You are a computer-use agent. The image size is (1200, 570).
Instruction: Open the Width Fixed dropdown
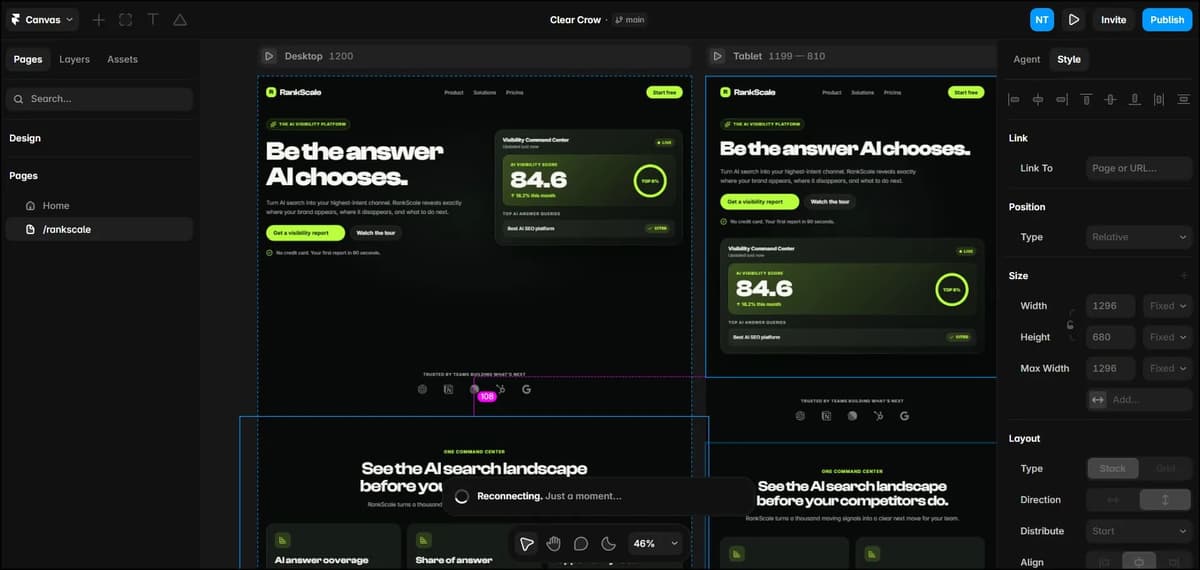coord(1167,306)
